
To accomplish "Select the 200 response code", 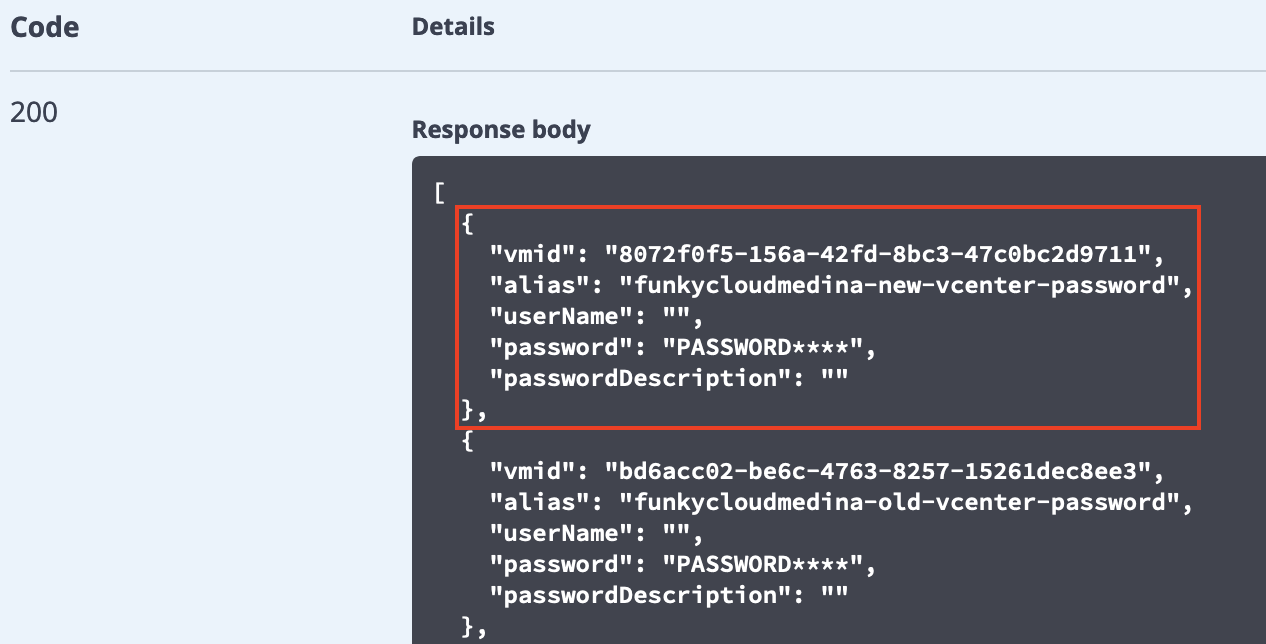I will (x=33, y=112).
